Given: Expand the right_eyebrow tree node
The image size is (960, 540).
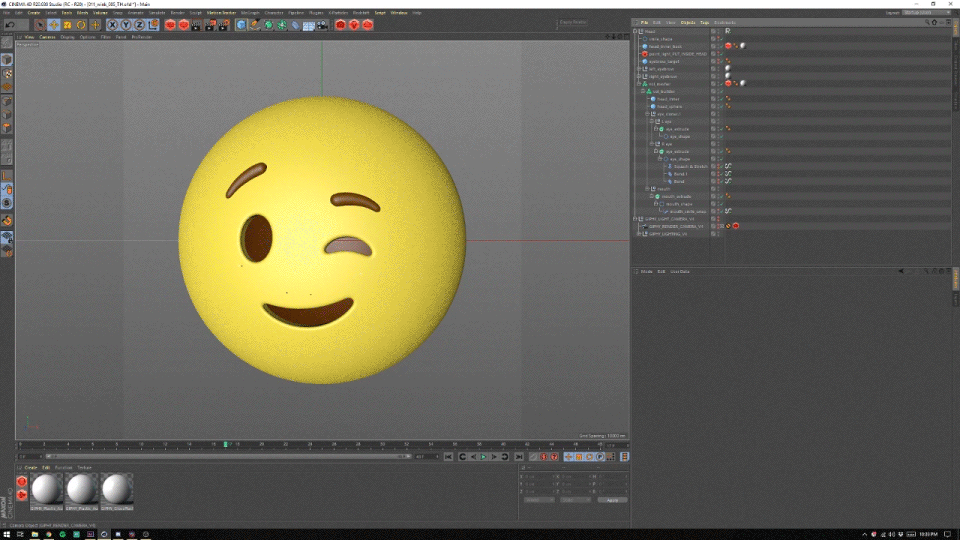Looking at the screenshot, I should [x=639, y=77].
